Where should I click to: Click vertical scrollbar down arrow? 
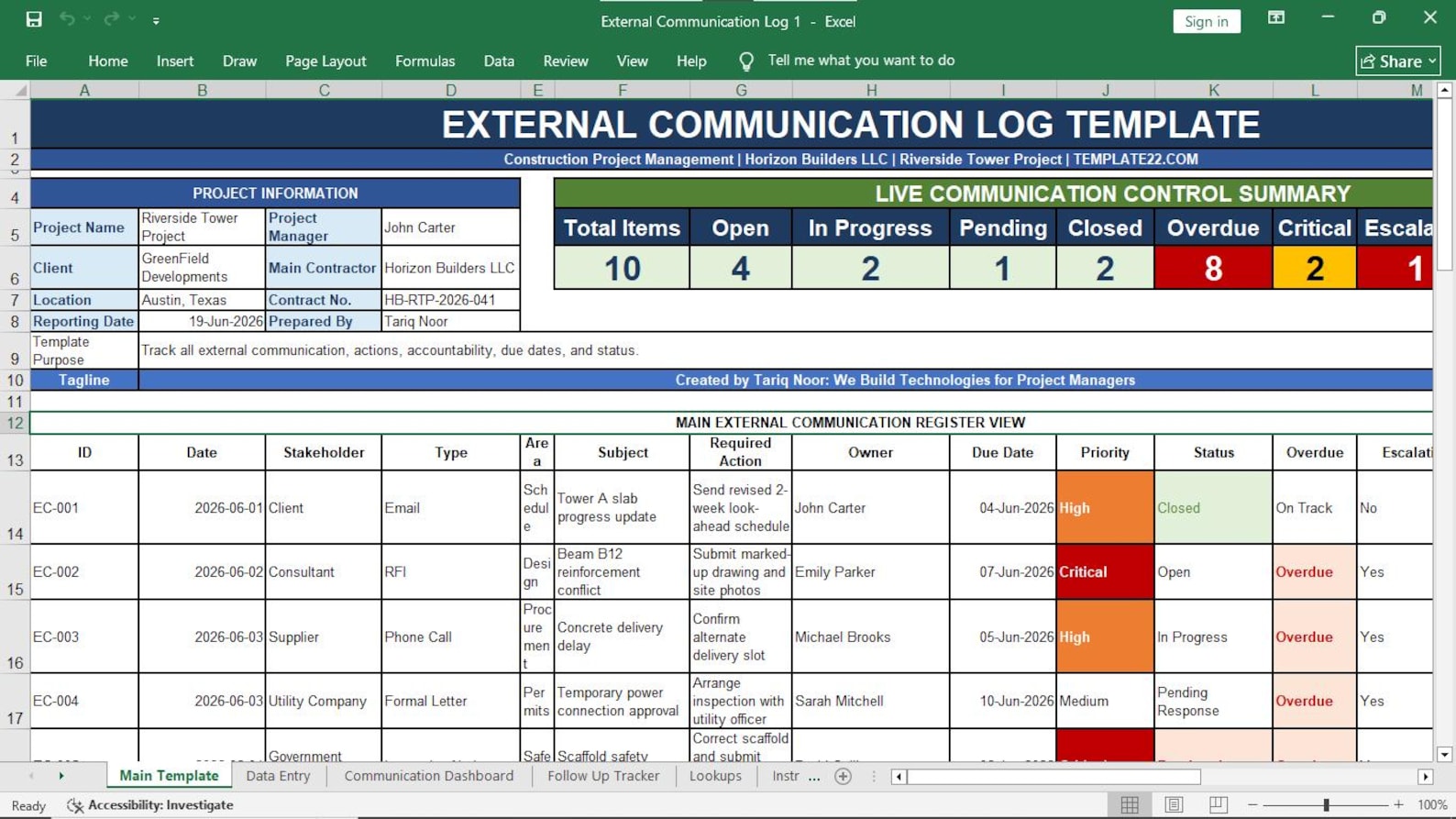point(1444,754)
